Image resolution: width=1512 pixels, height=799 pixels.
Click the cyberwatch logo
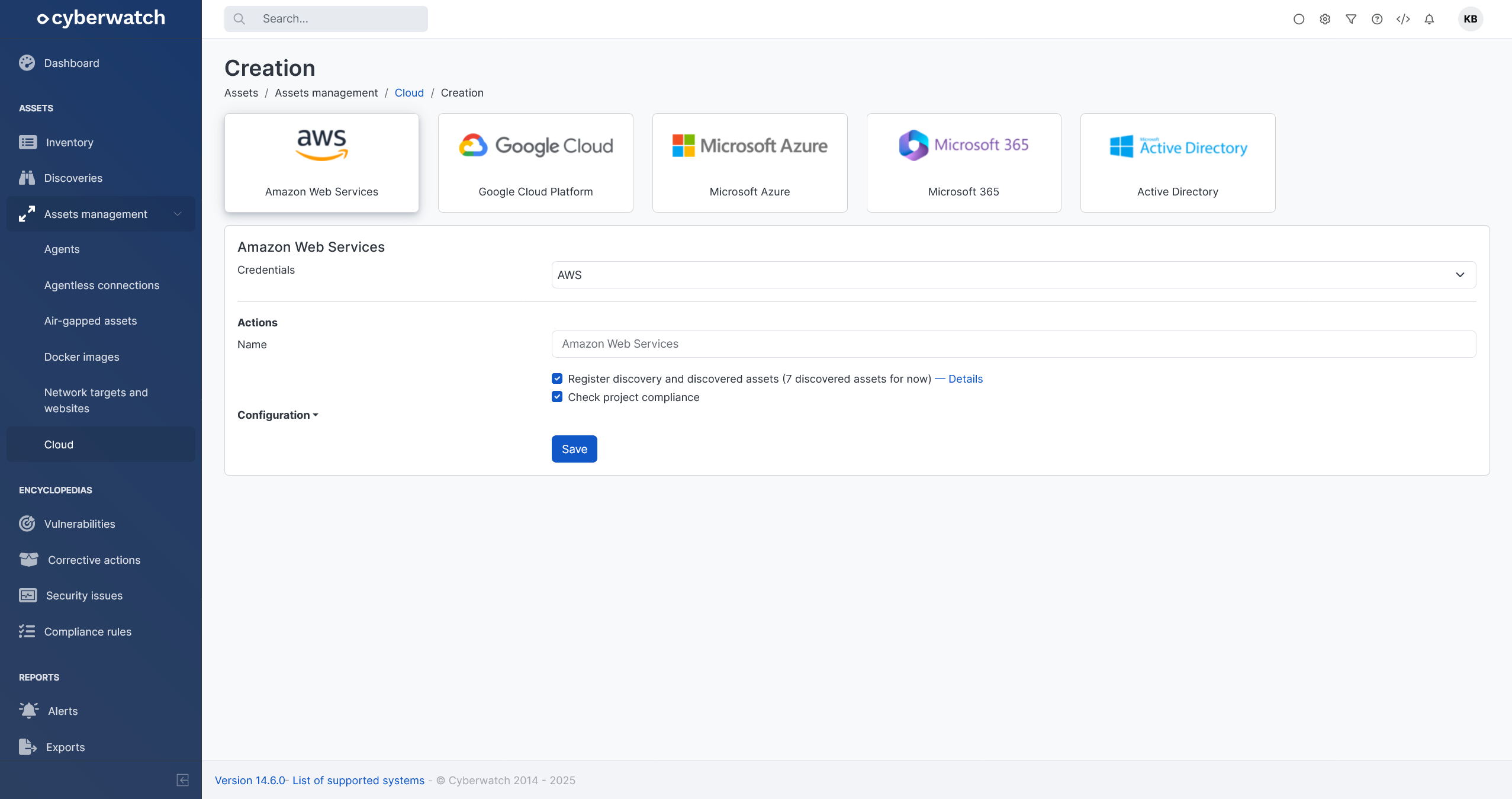tap(101, 18)
